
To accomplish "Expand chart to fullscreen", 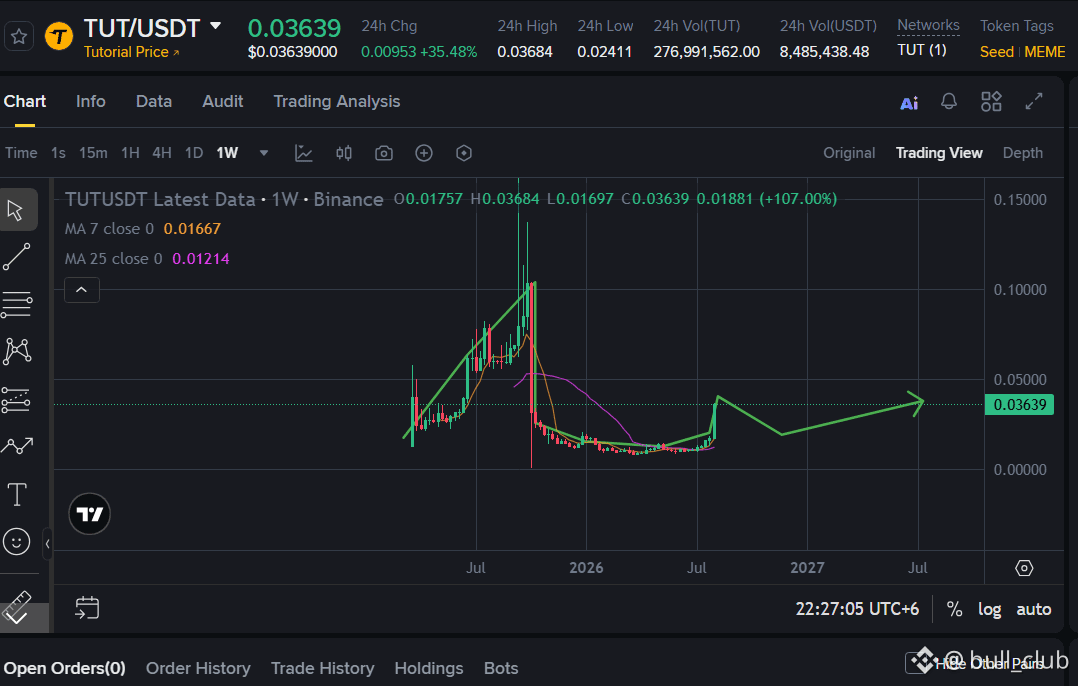I will tap(1034, 102).
